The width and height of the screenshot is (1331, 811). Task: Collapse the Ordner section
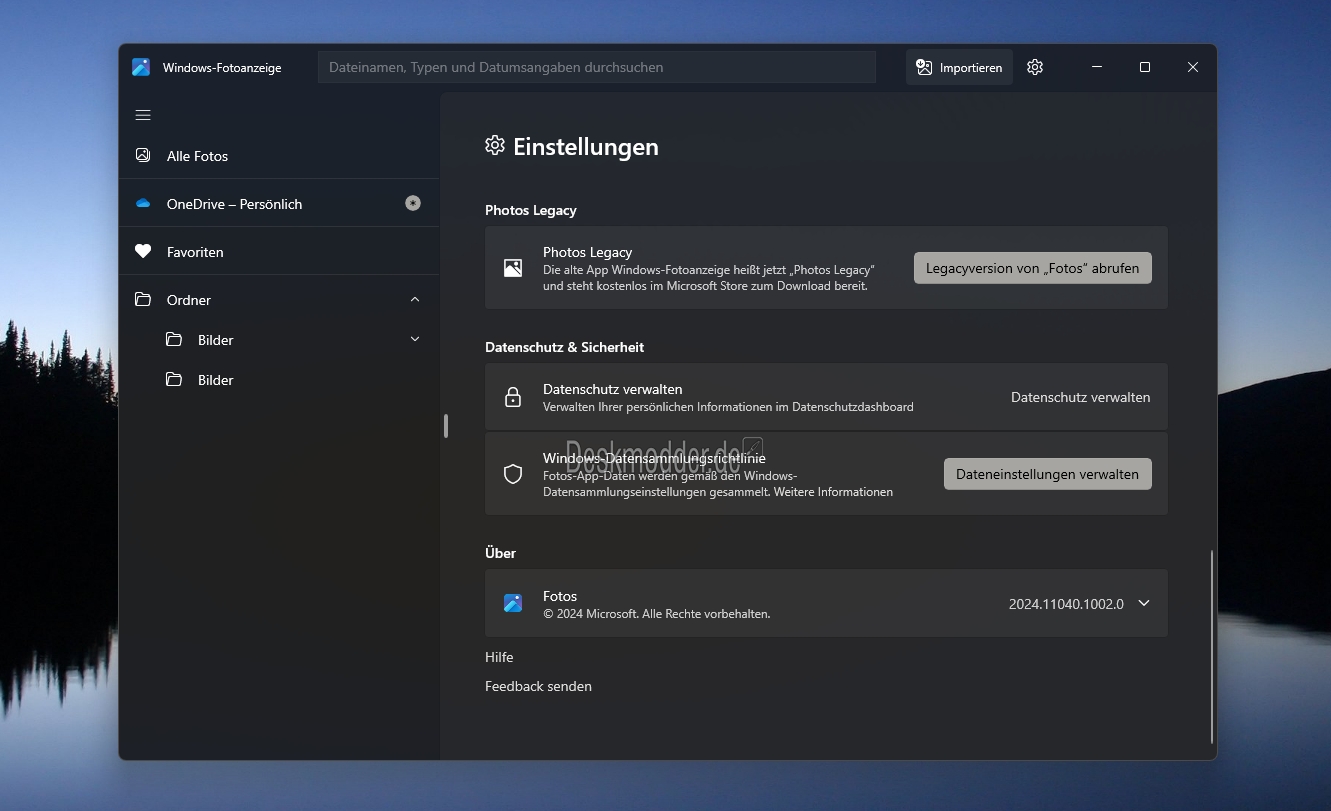pos(415,299)
